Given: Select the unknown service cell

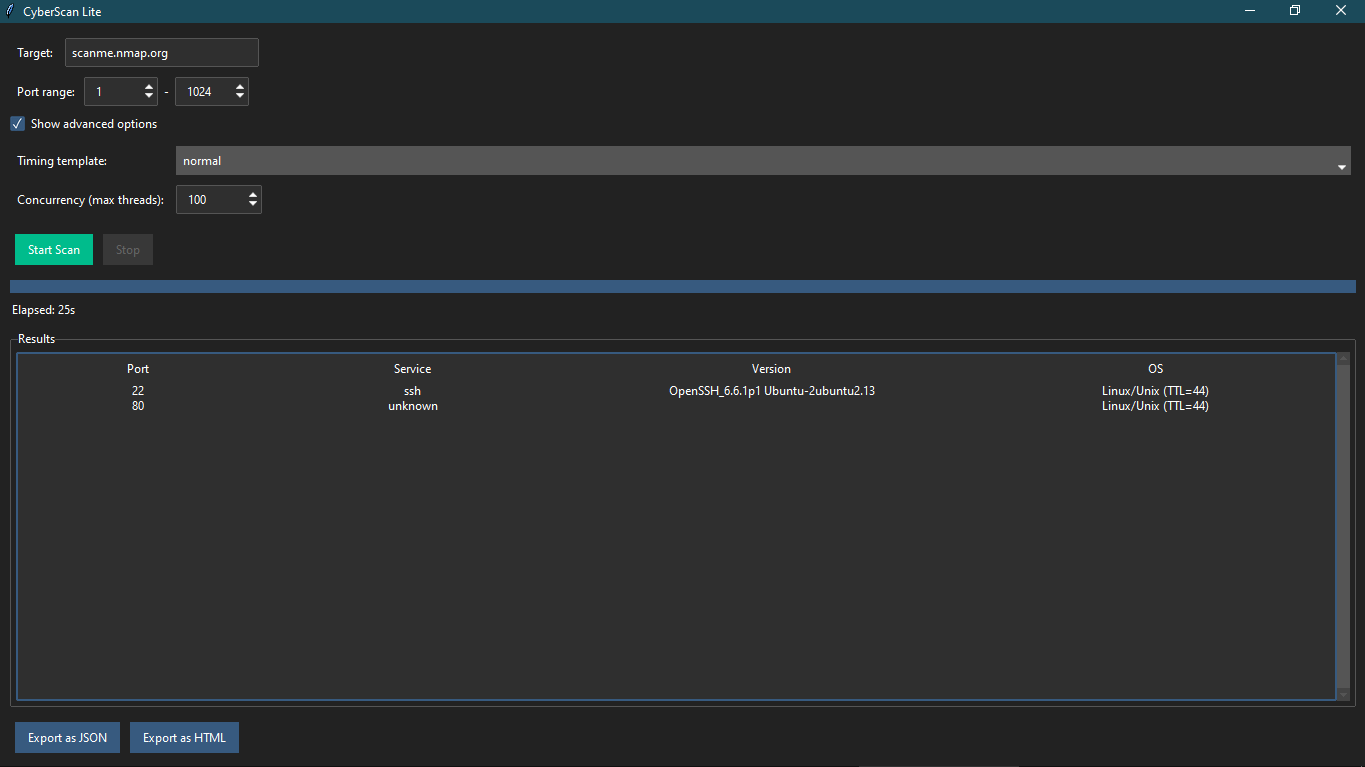Looking at the screenshot, I should point(413,406).
